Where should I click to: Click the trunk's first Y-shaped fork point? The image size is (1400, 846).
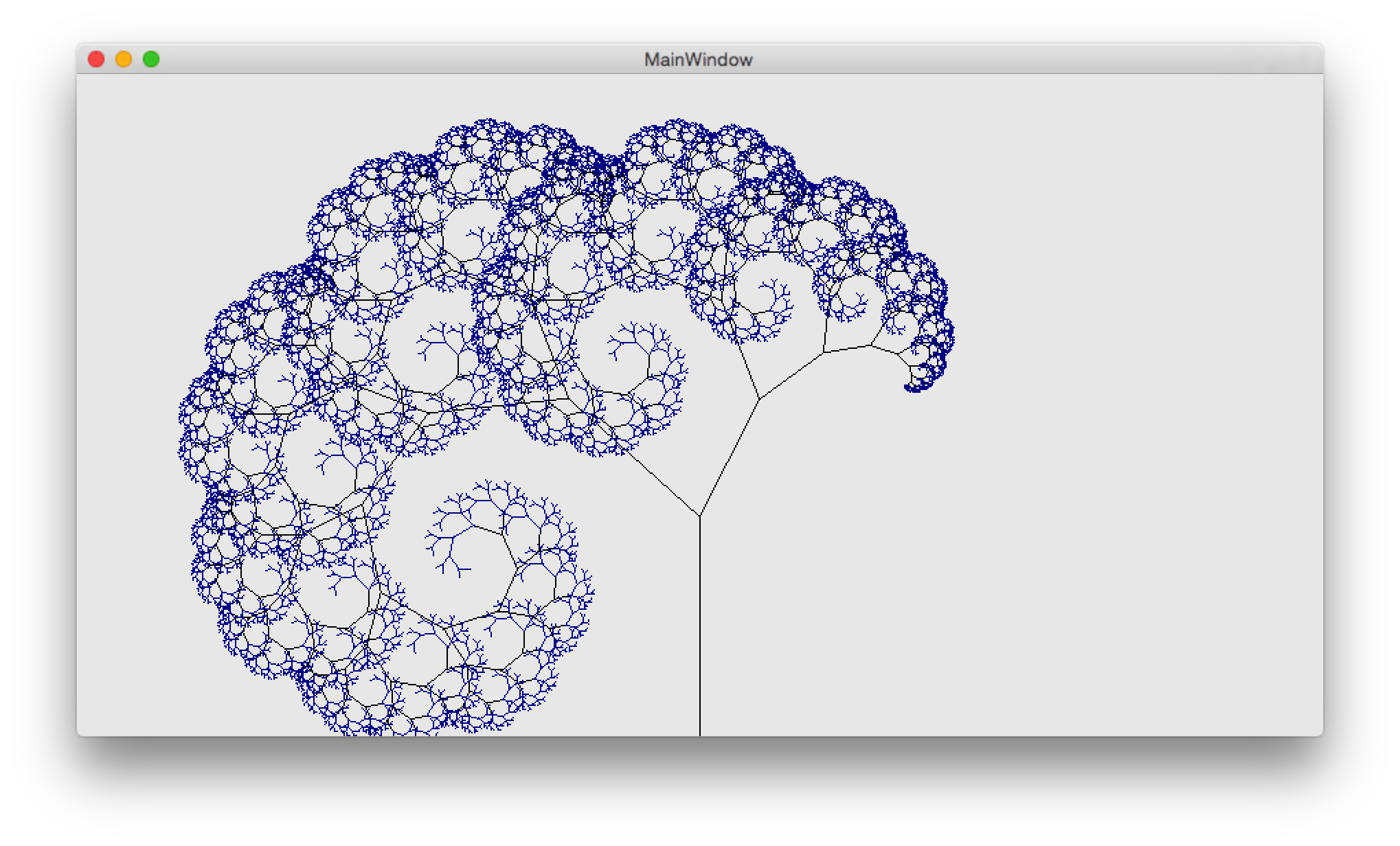pos(699,515)
